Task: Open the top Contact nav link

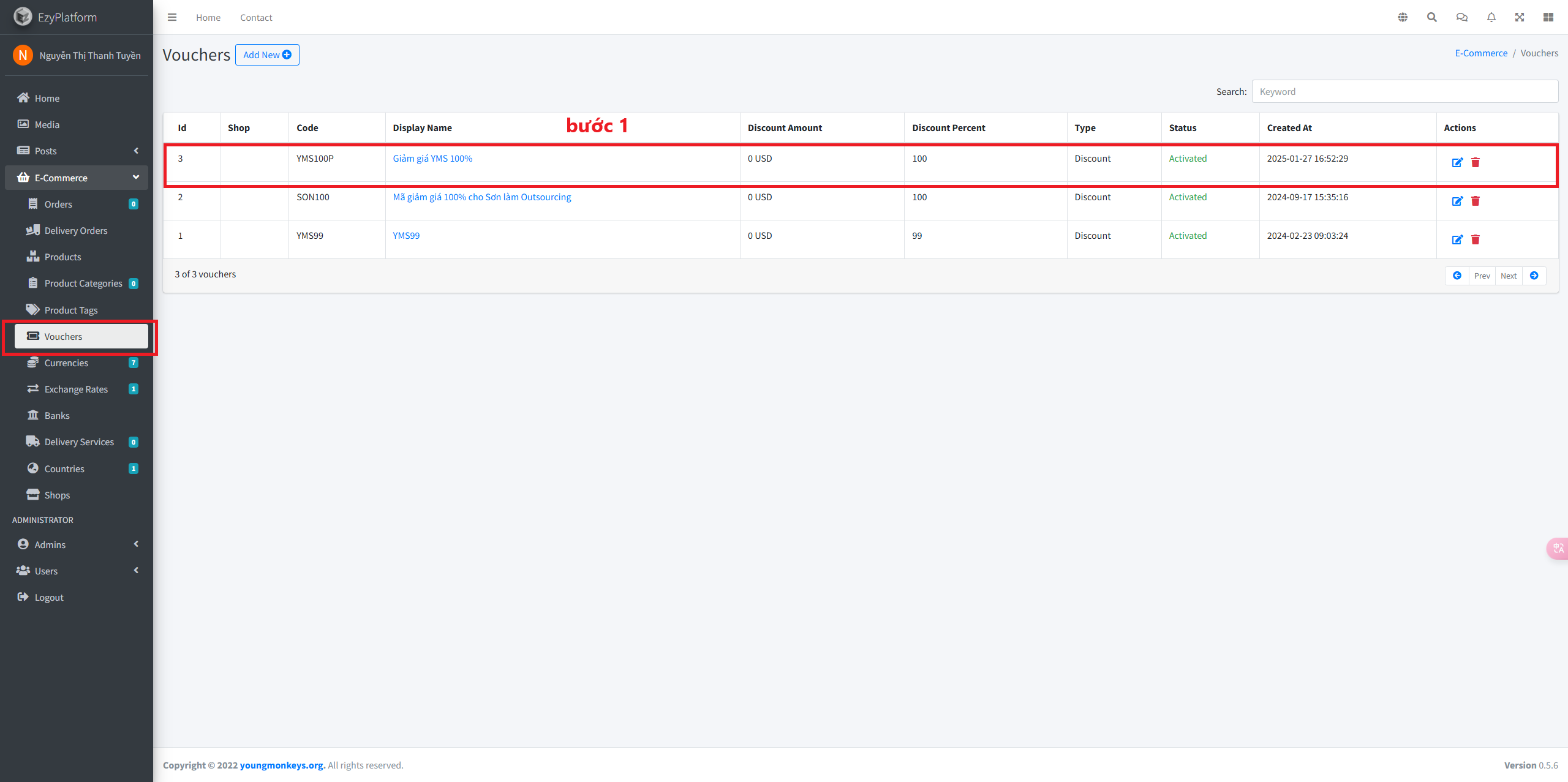Action: coord(256,18)
